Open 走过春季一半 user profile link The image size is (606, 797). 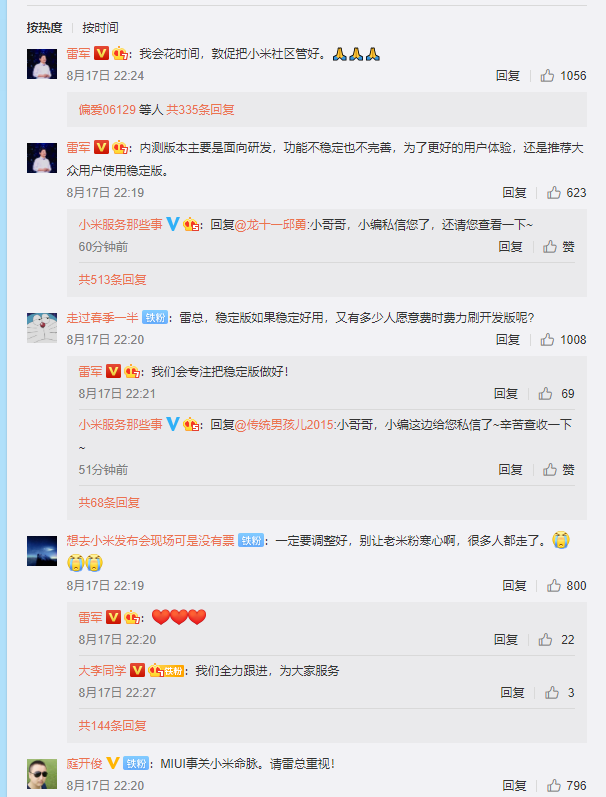click(102, 318)
